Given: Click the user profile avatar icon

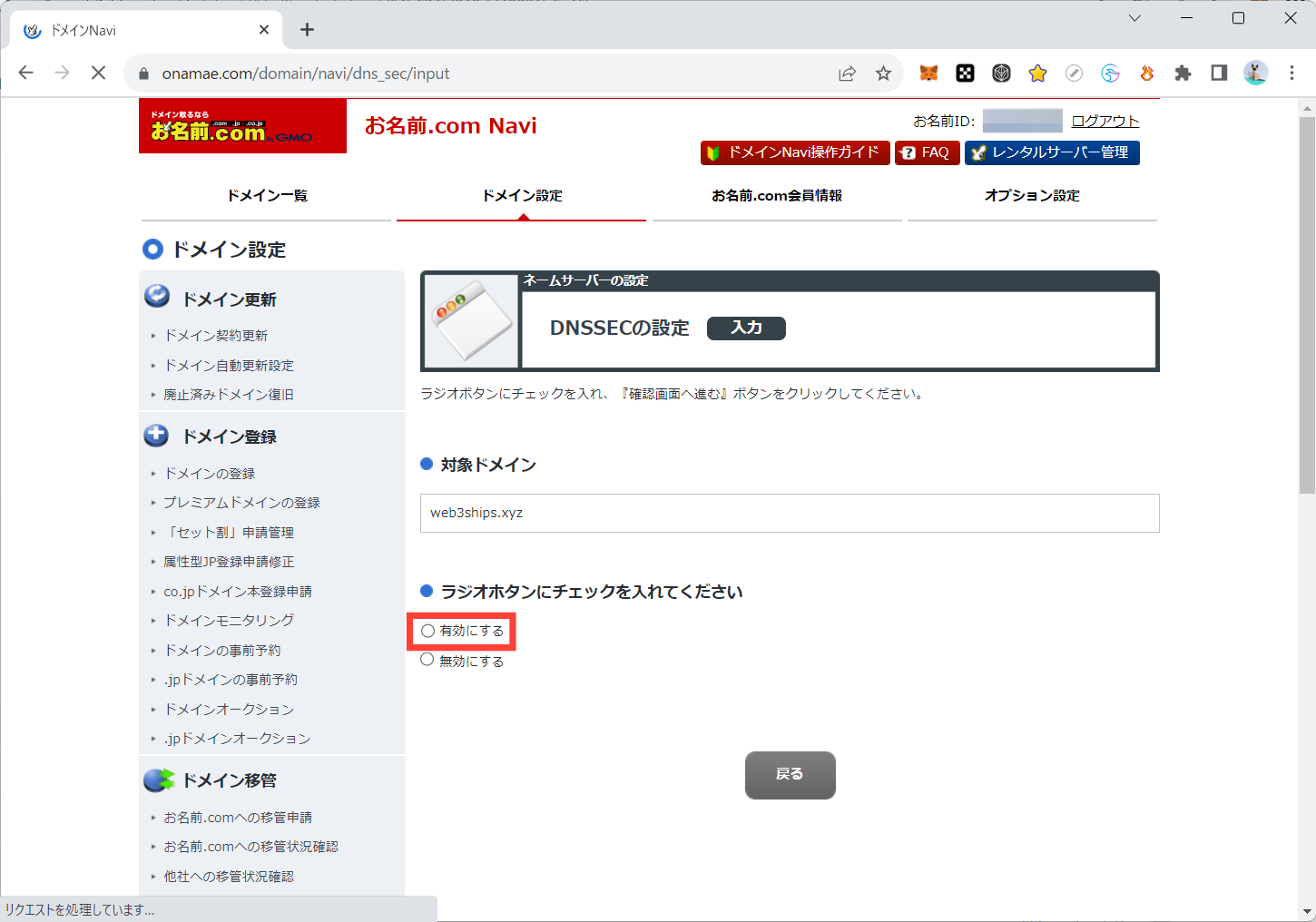Looking at the screenshot, I should 1255,74.
